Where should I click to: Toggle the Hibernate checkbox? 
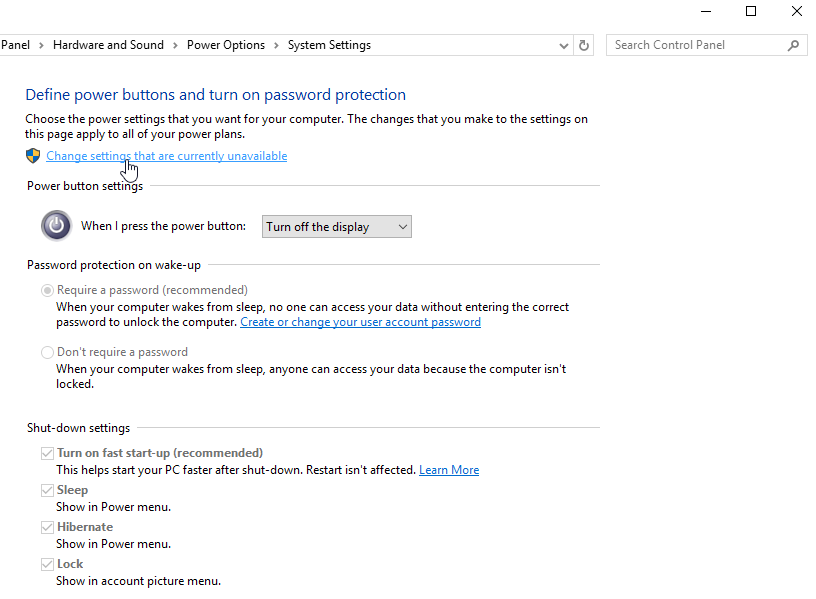[x=47, y=527]
